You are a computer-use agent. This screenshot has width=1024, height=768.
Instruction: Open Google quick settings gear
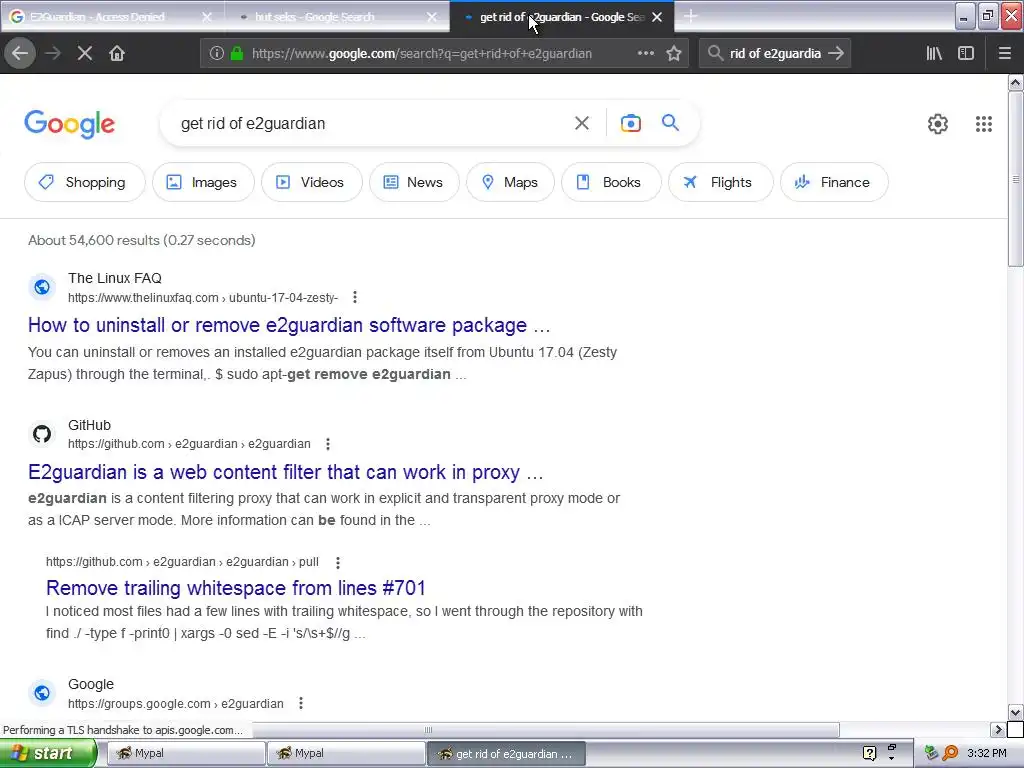[938, 123]
